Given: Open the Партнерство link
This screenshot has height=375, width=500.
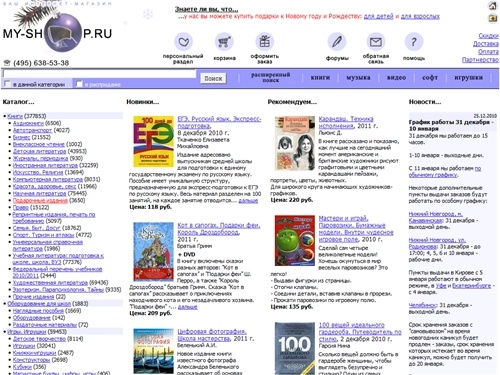Looking at the screenshot, I should tap(480, 60).
